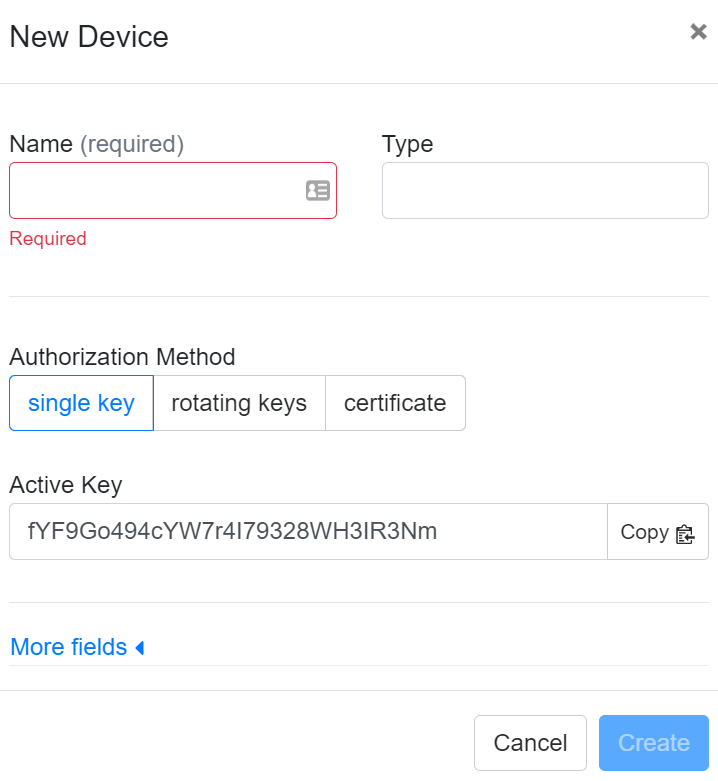Switch to rotating keys authorization
Viewport: 718px width, 781px height.
(239, 403)
